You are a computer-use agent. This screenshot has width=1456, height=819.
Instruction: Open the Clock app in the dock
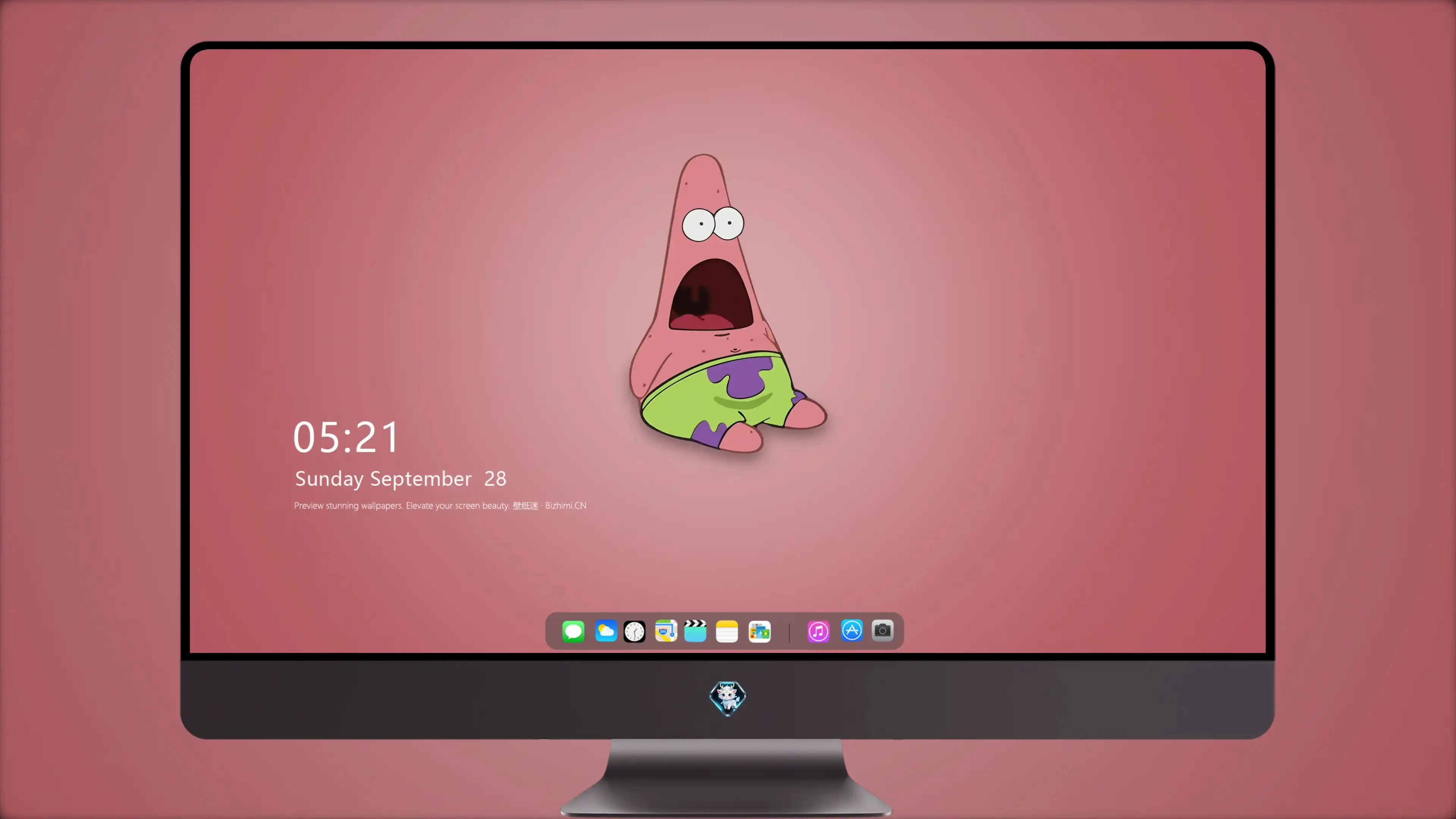(634, 631)
